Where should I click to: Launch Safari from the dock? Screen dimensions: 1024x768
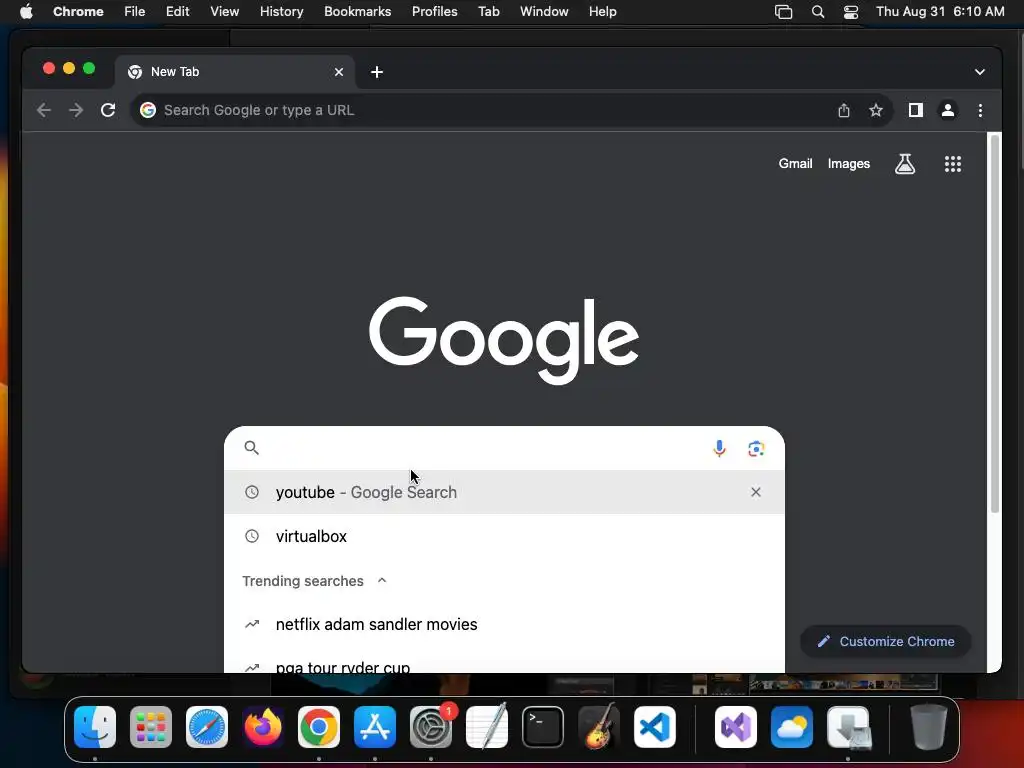pyautogui.click(x=207, y=727)
